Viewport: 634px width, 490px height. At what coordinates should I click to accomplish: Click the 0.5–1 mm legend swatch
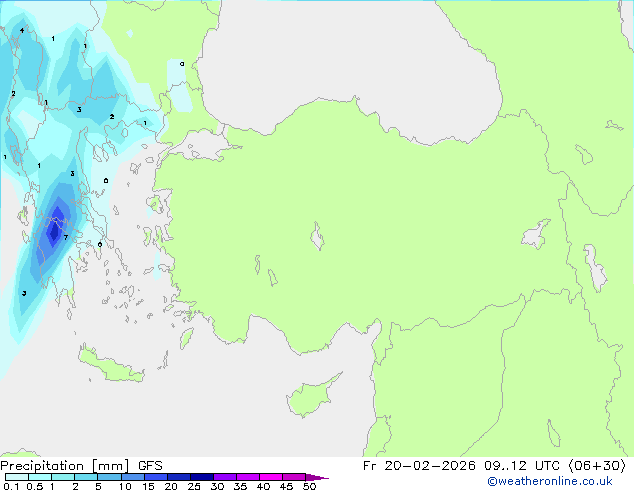click(x=40, y=477)
